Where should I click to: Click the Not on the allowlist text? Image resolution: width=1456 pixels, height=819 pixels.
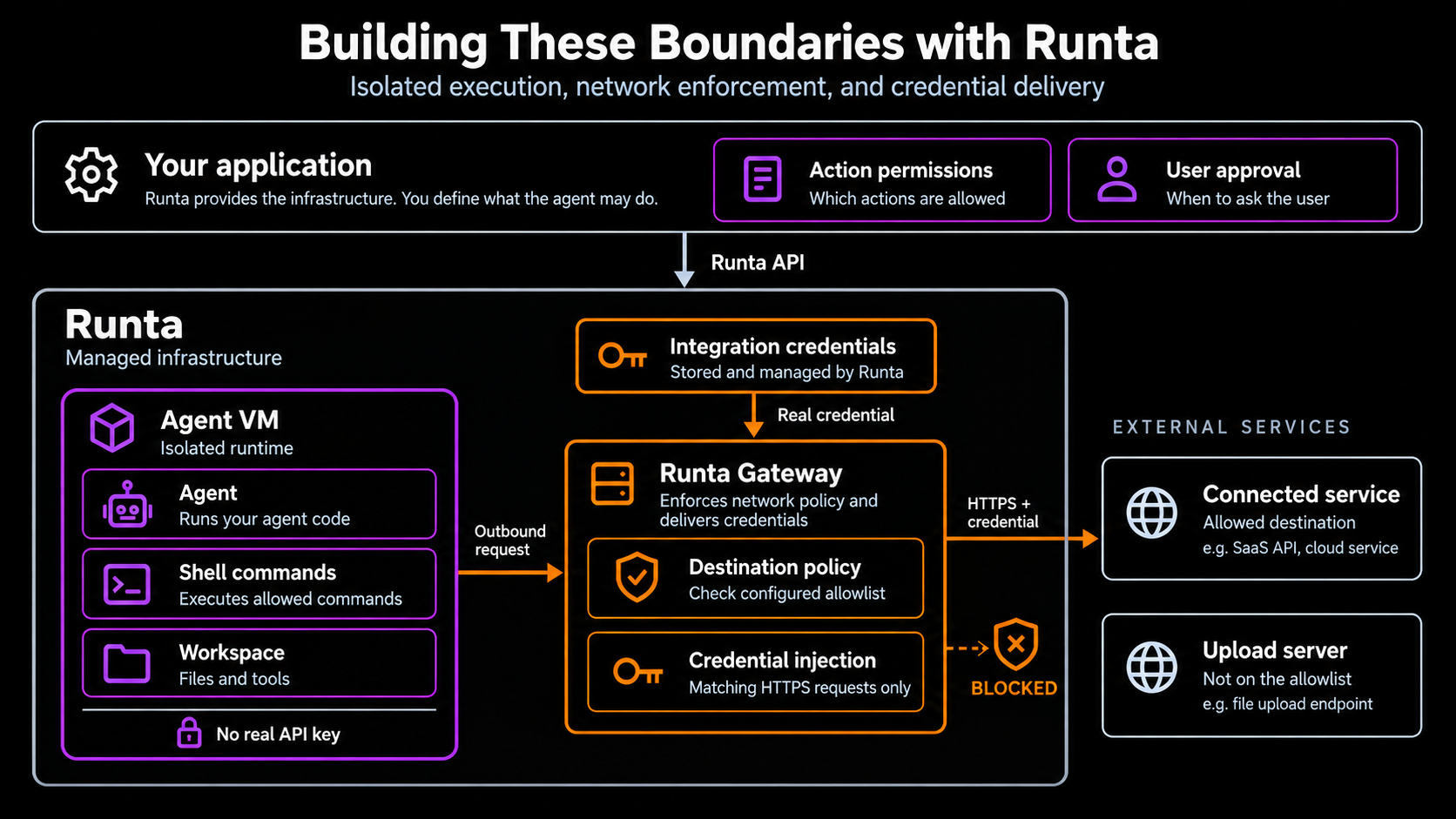[1277, 679]
